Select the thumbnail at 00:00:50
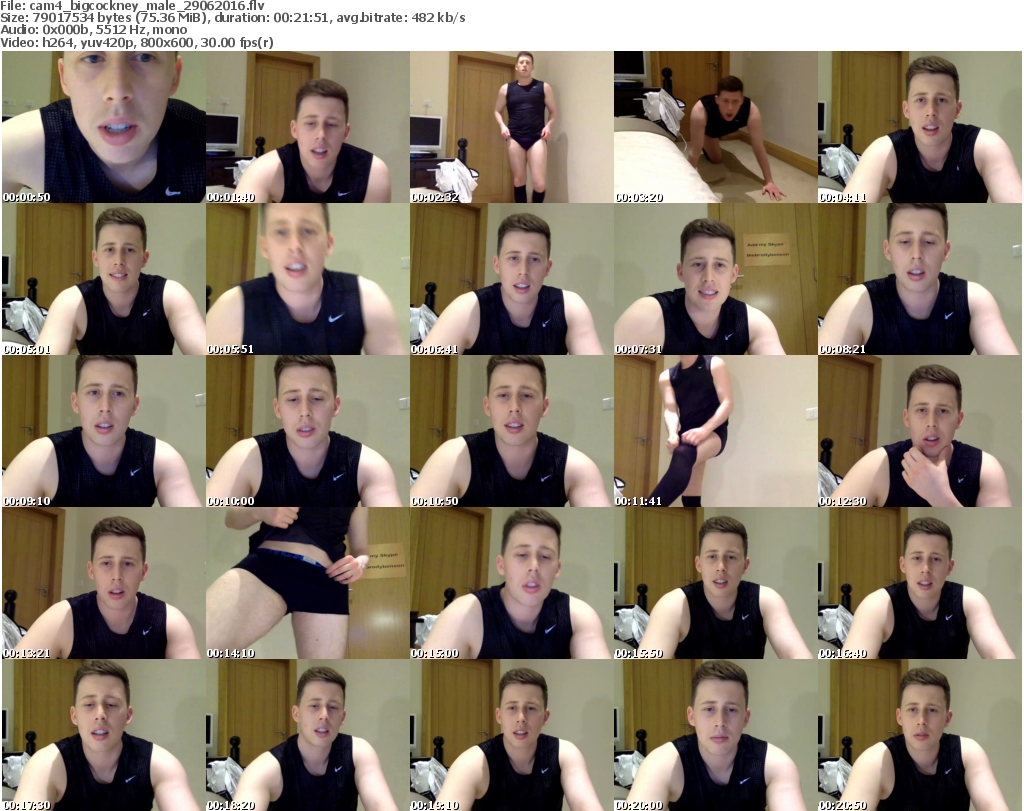Screen dimensions: 1024x811 [x=104, y=127]
